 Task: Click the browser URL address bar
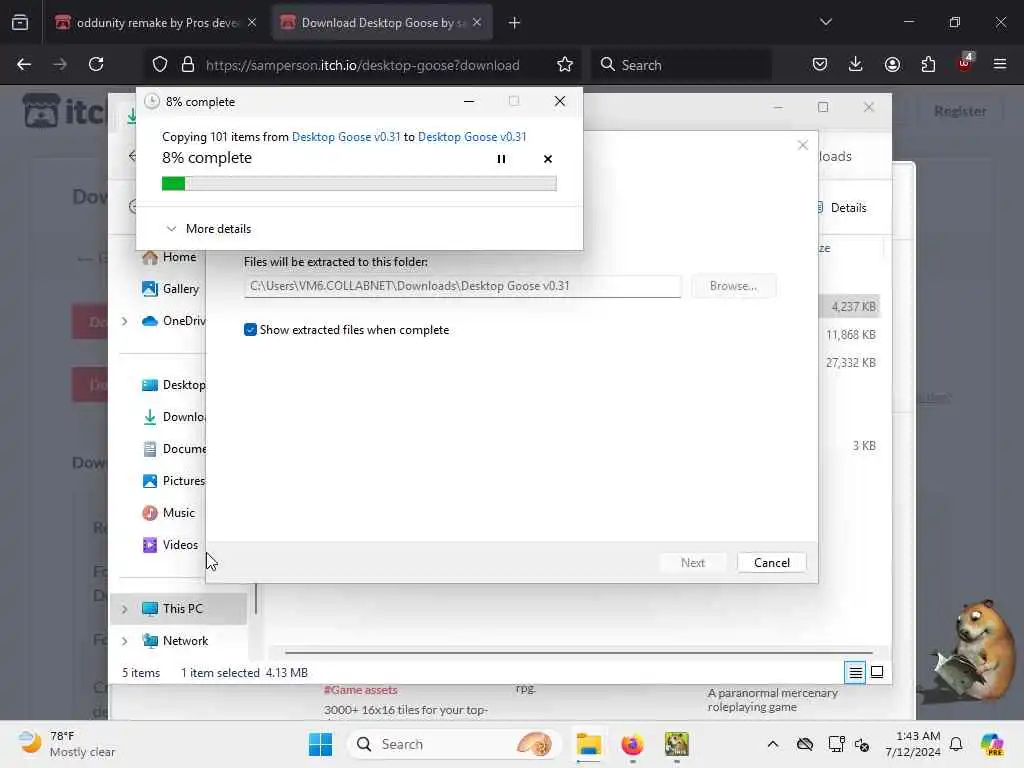[362, 65]
